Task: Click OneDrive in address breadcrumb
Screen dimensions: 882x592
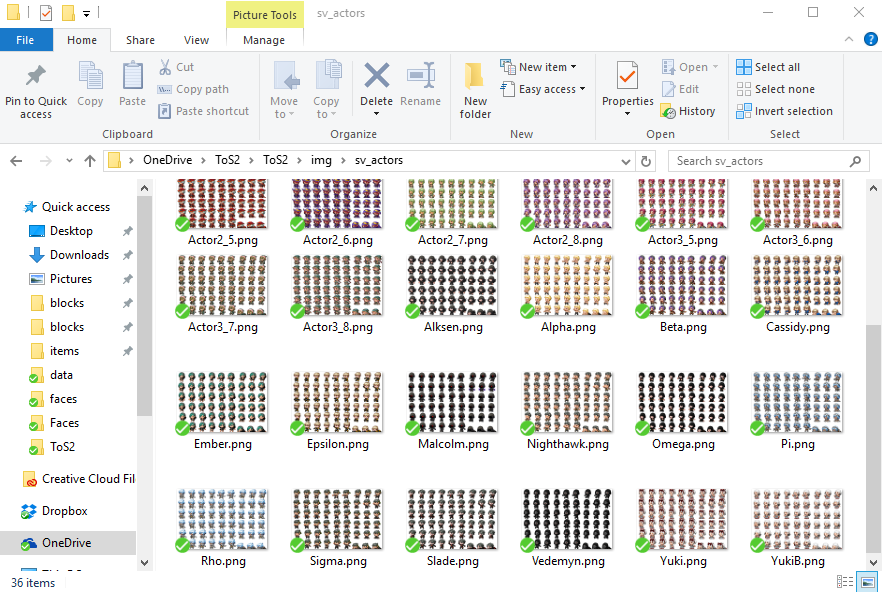Action: (x=167, y=160)
